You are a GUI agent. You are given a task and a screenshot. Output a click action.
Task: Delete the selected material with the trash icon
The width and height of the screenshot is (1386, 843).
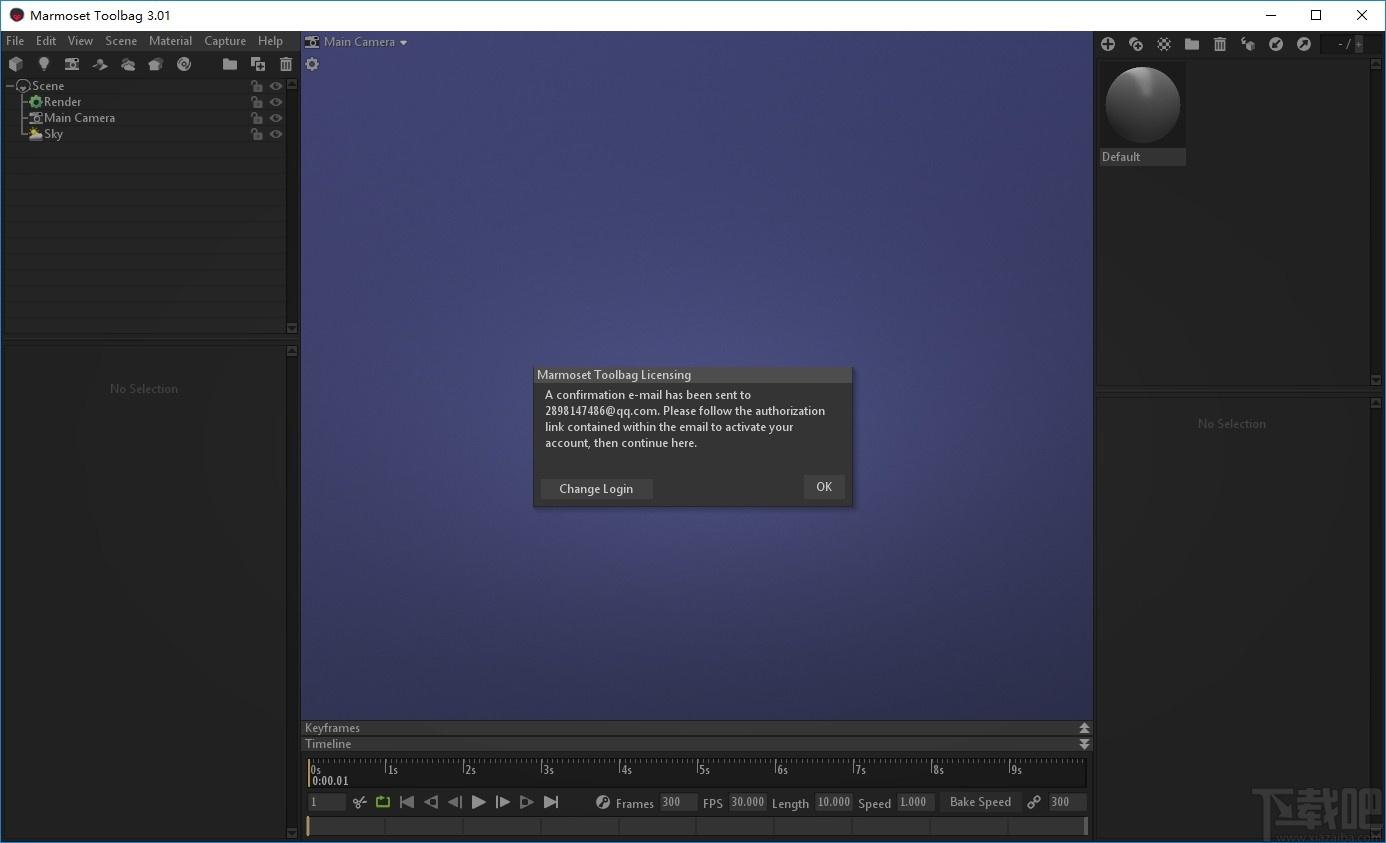(1220, 44)
